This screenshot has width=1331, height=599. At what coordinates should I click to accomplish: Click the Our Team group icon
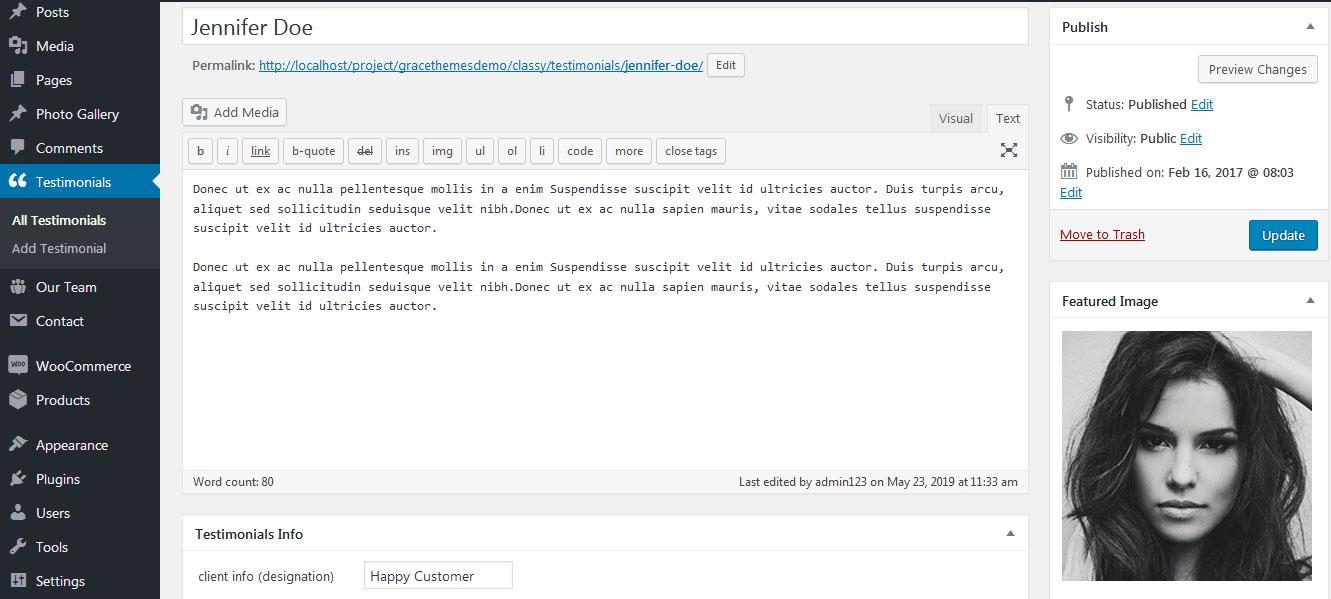pos(18,287)
